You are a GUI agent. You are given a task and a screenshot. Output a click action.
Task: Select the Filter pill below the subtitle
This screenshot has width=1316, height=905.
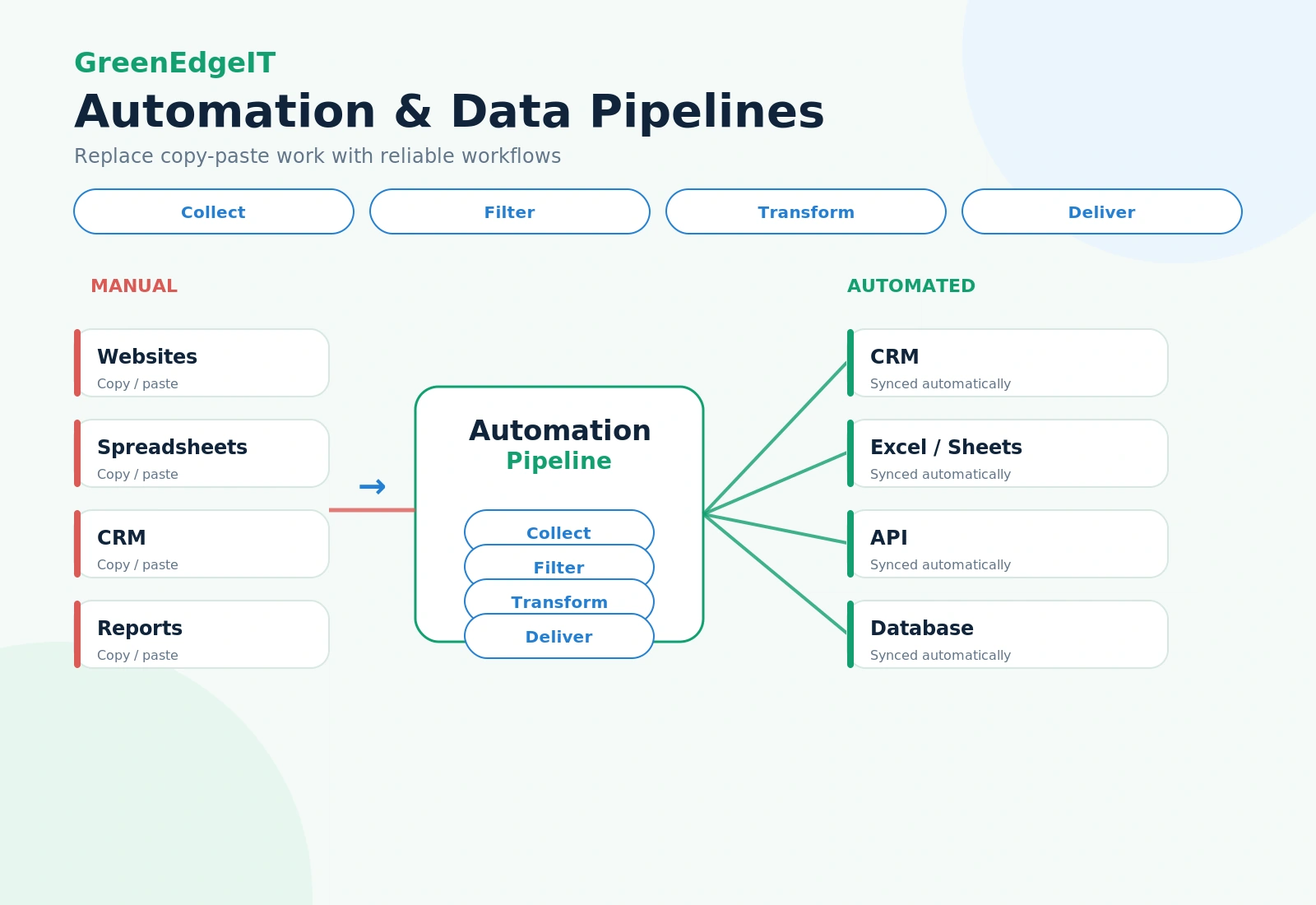click(x=510, y=211)
